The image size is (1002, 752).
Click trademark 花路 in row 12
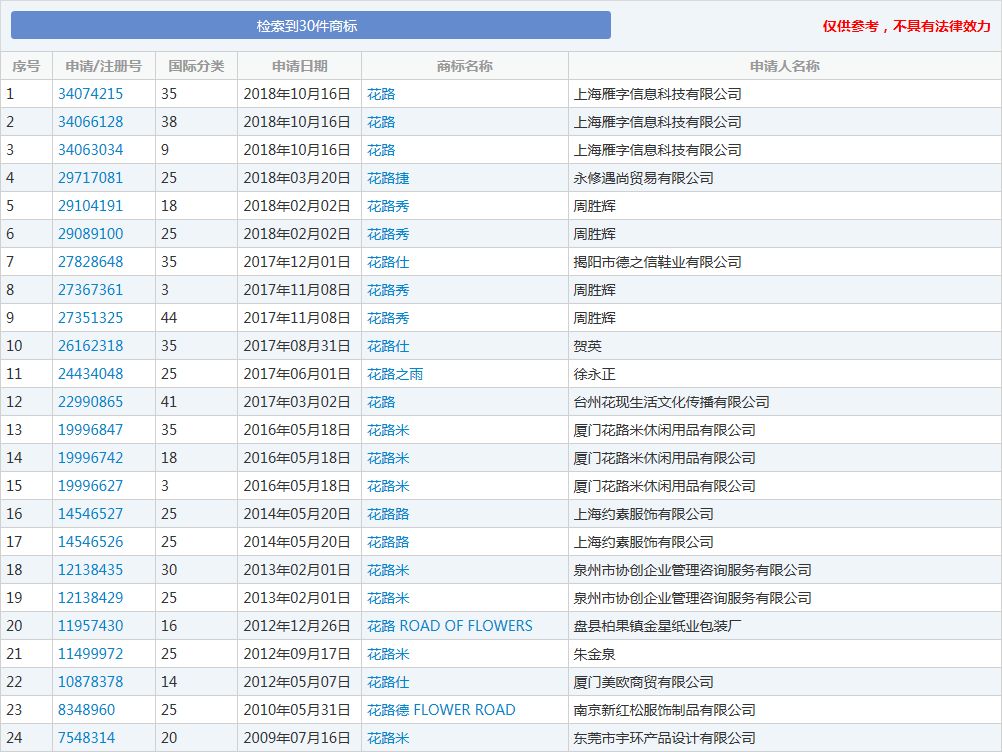pyautogui.click(x=381, y=402)
